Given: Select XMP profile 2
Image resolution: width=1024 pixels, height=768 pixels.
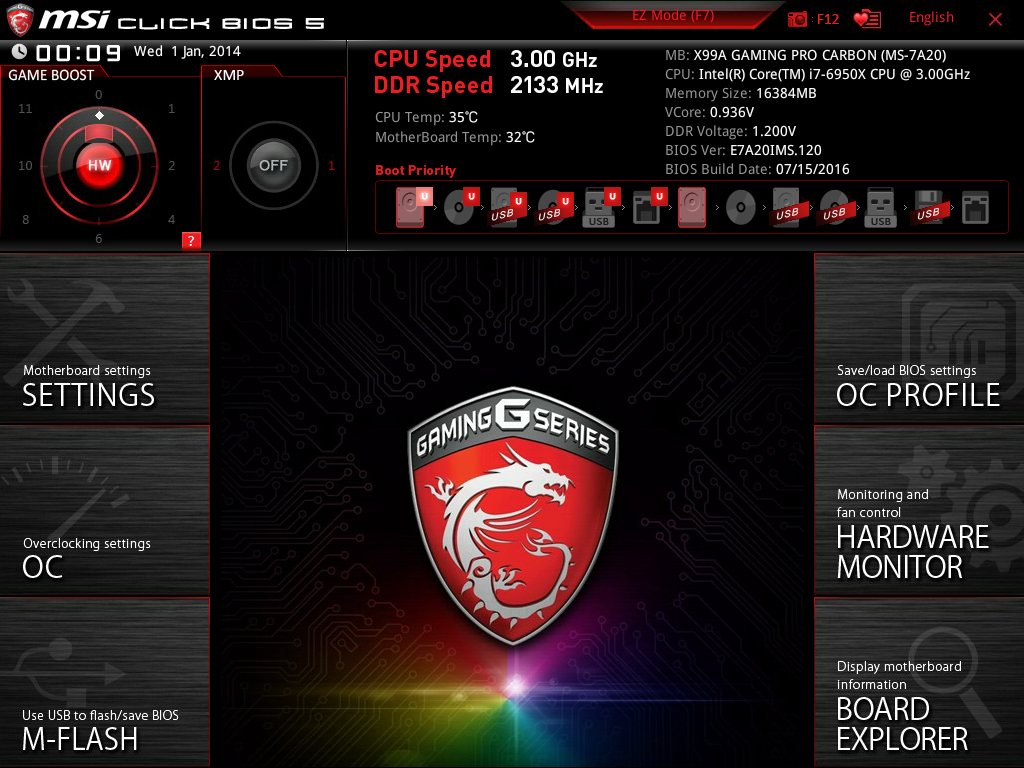Looking at the screenshot, I should (216, 165).
